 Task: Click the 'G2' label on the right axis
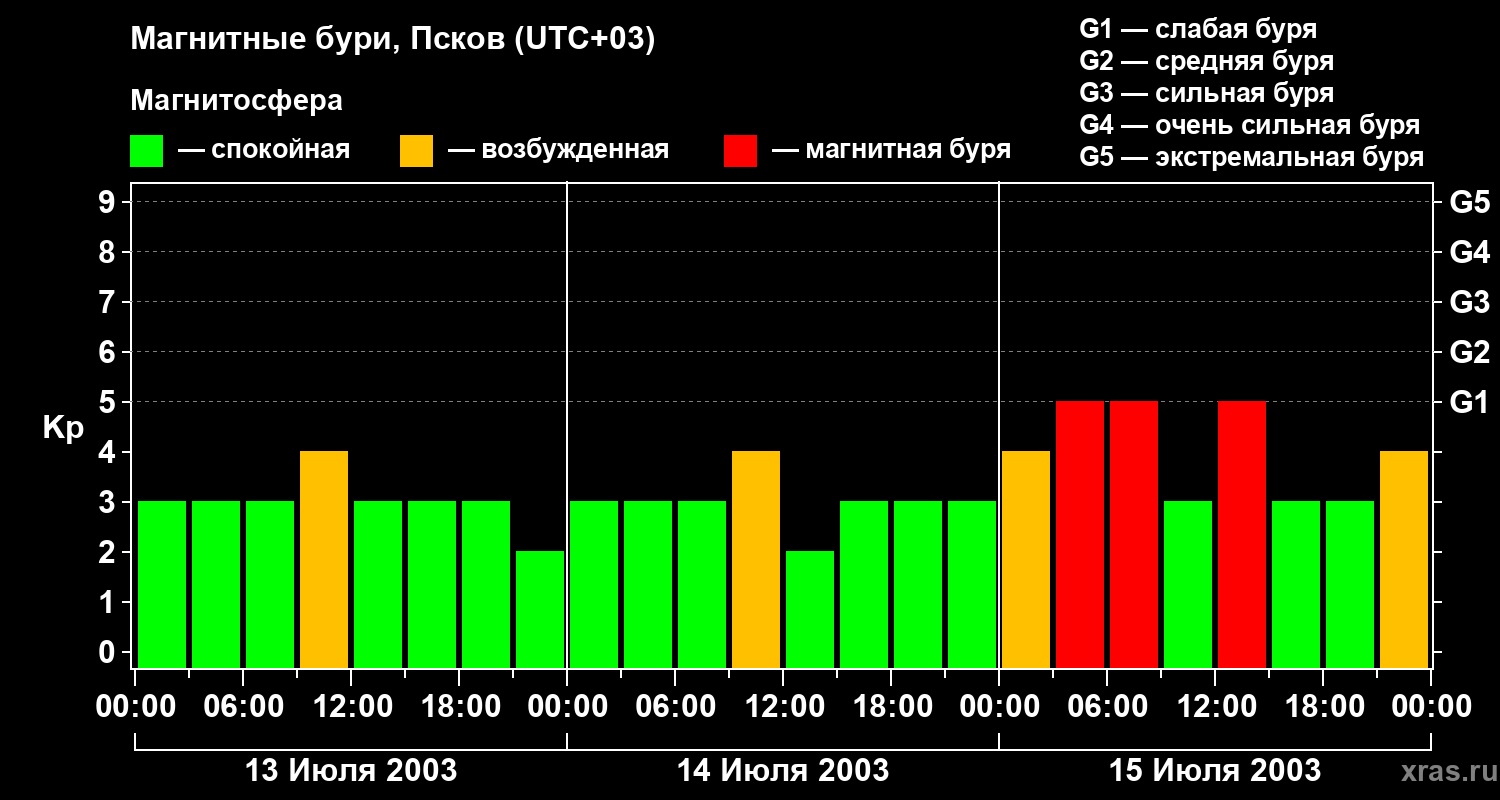pos(1469,352)
